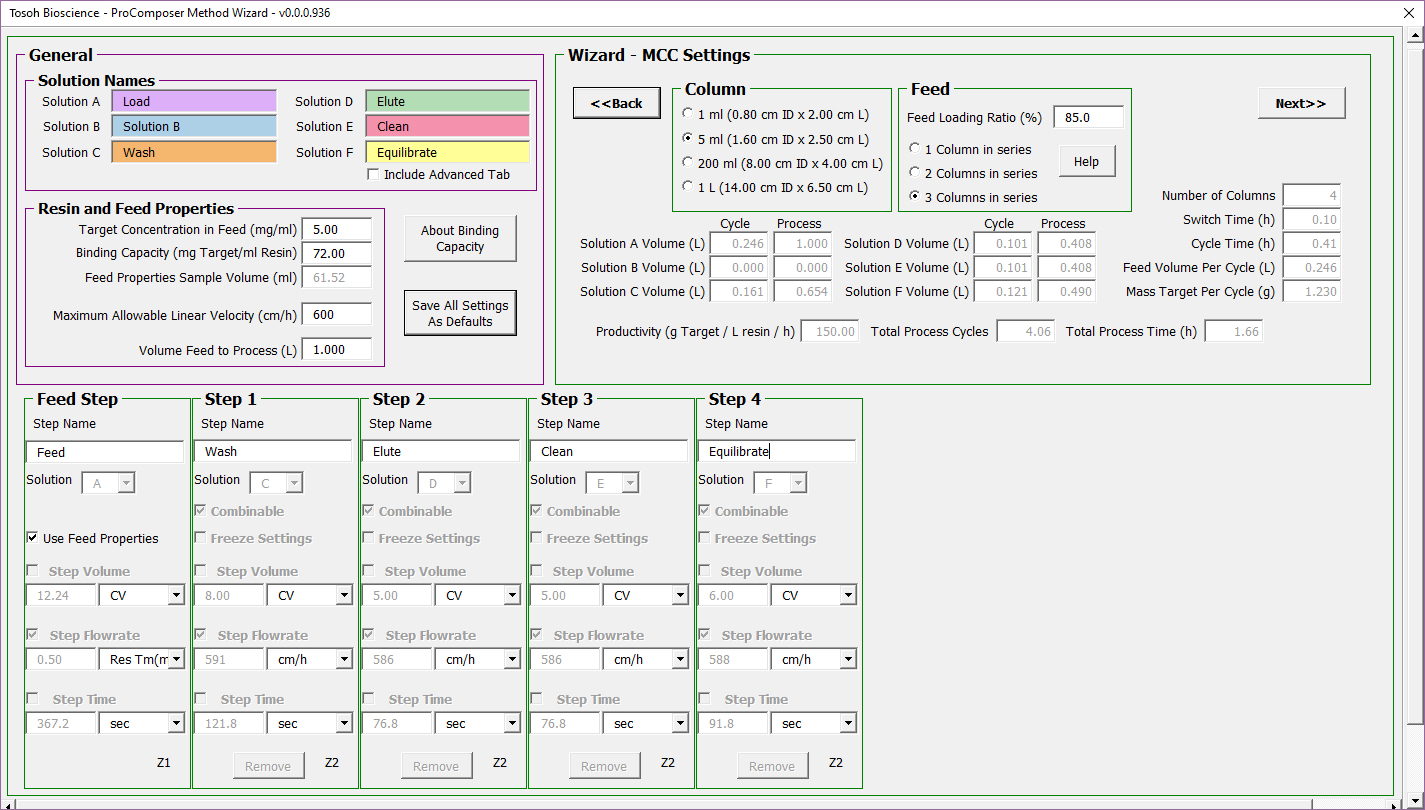Viewport: 1425px width, 810px height.
Task: Click About Binding Capacity button
Action: coord(460,238)
